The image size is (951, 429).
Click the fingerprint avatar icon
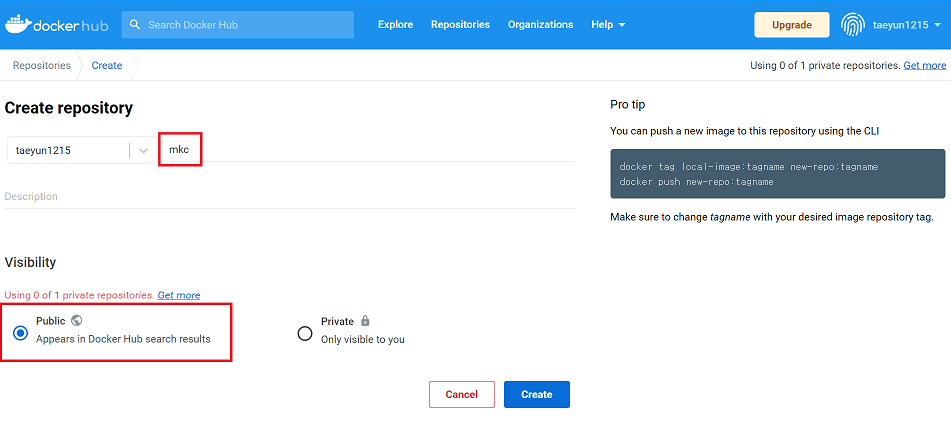click(852, 25)
